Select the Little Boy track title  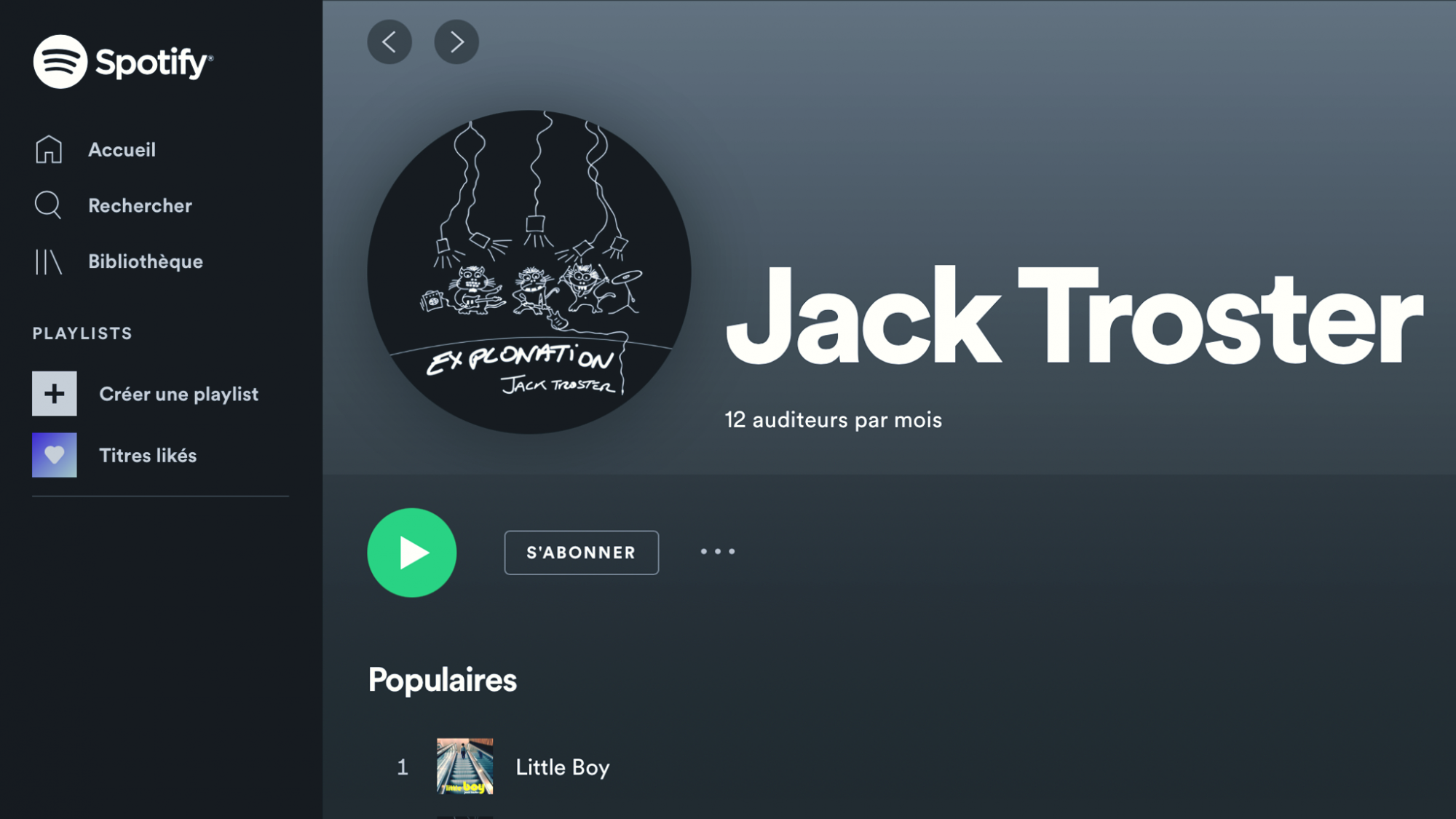click(x=563, y=767)
